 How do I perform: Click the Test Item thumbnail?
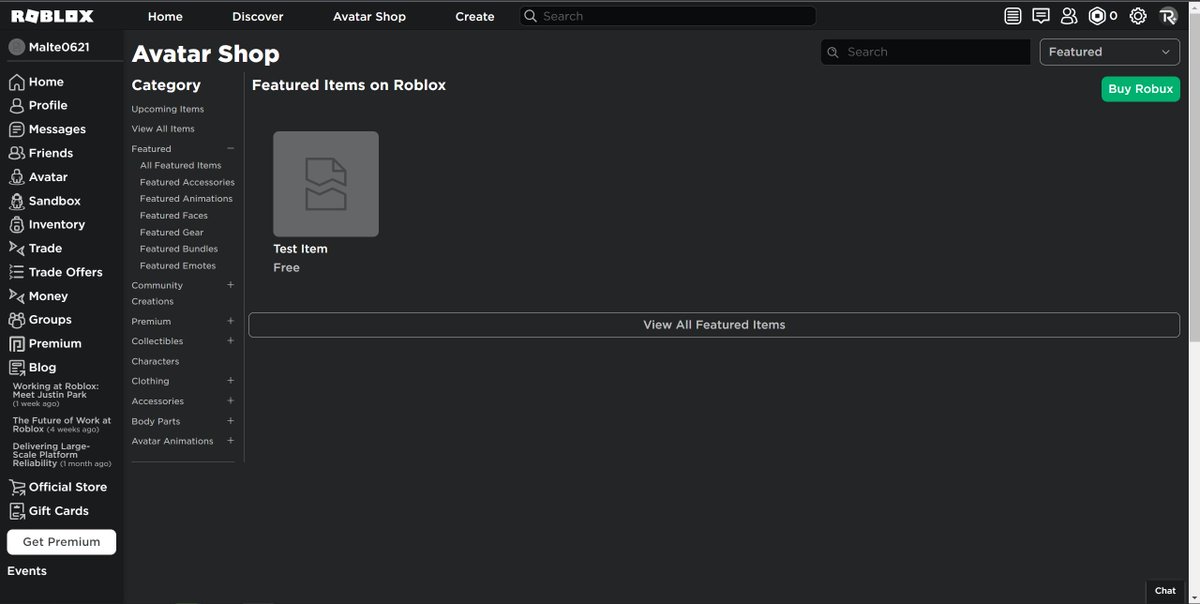tap(326, 184)
